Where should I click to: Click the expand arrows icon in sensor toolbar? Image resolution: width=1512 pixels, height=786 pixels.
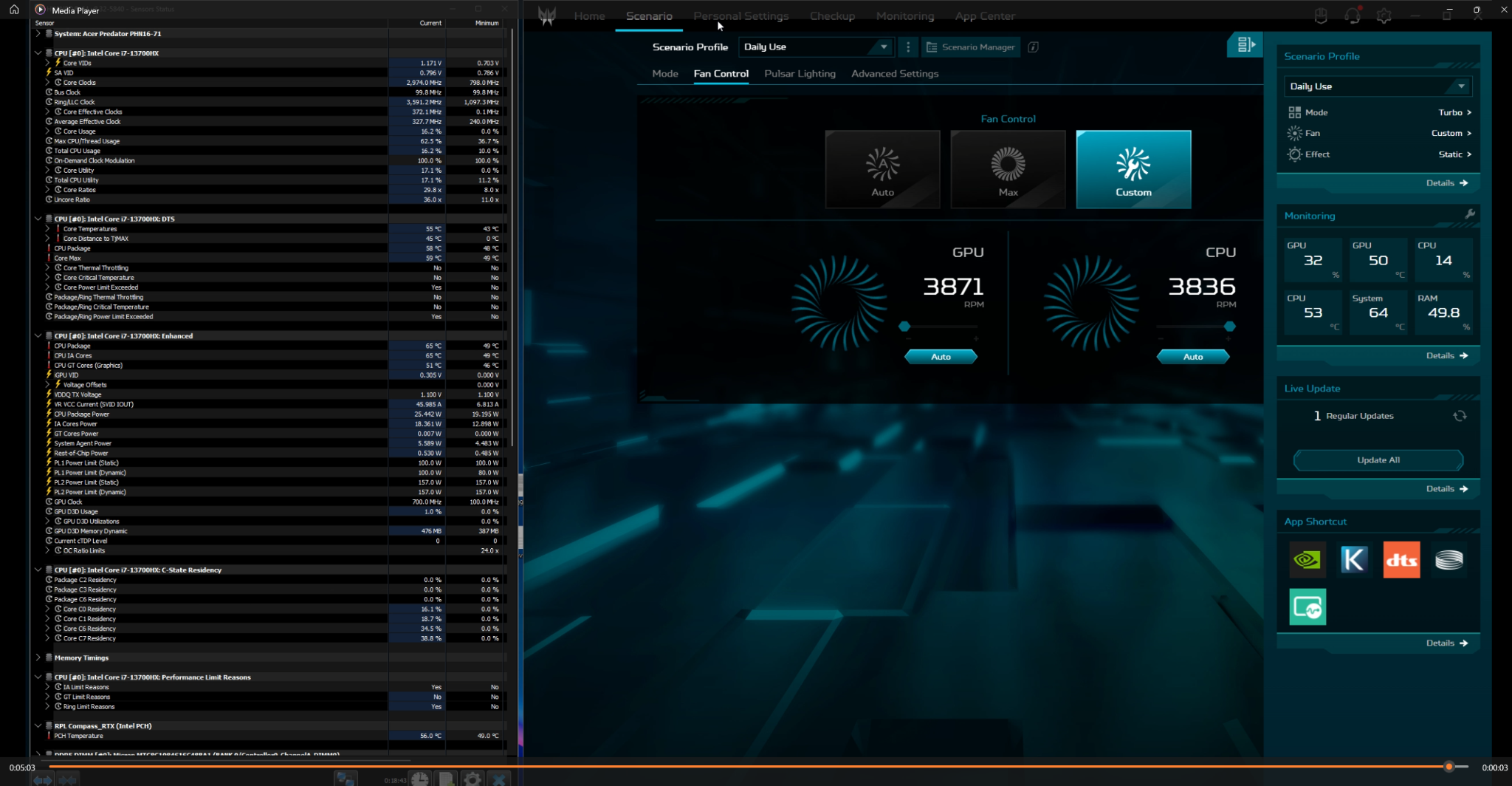(x=43, y=779)
